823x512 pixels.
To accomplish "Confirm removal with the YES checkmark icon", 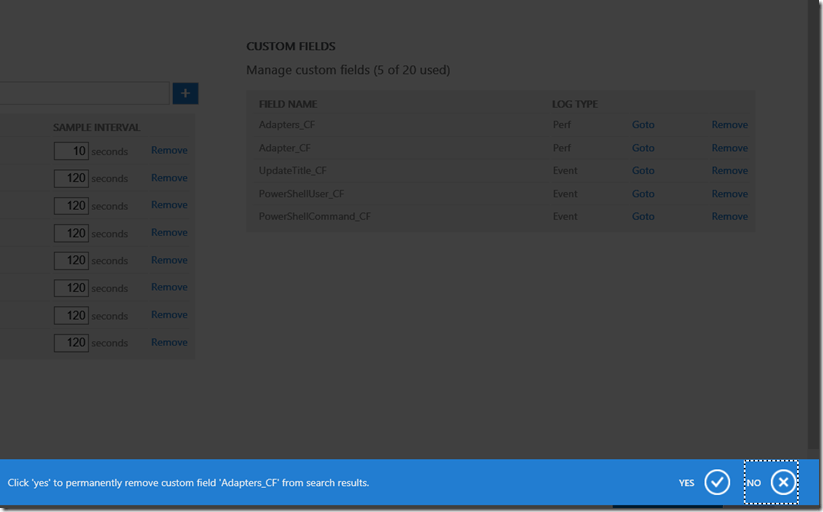I will (717, 483).
